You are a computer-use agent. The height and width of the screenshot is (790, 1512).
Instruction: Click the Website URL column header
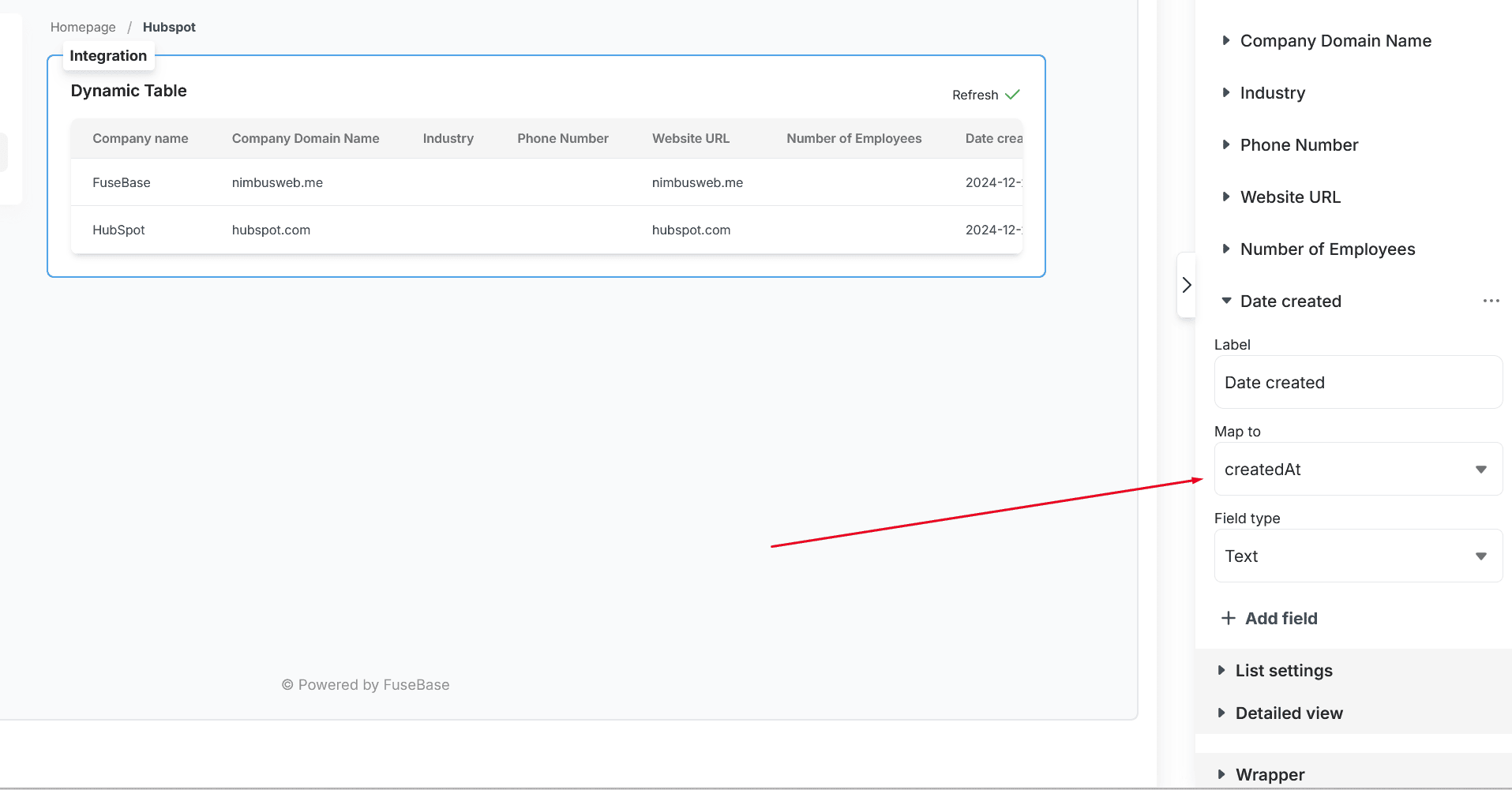click(x=691, y=138)
